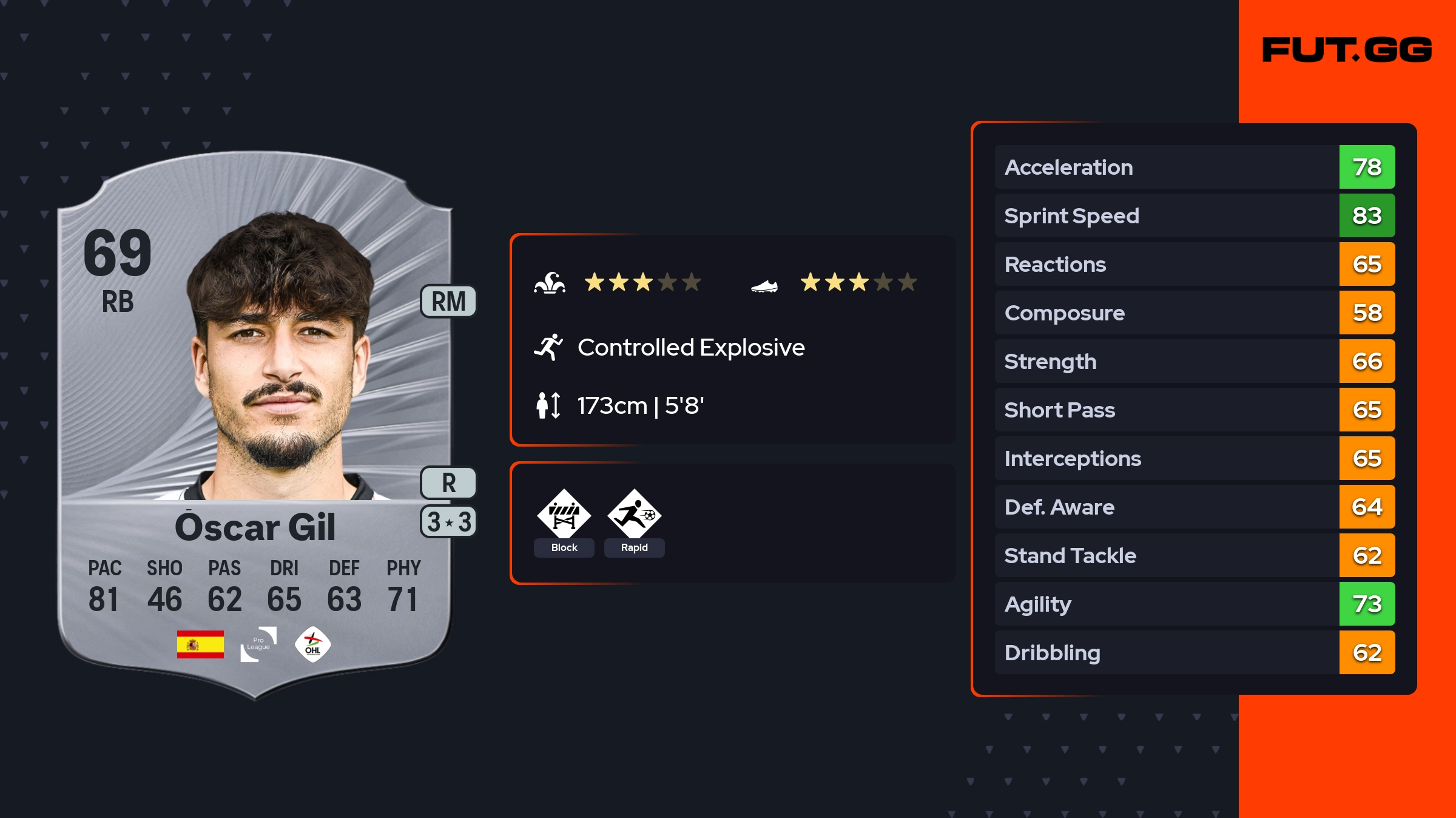Select the RM alternate position badge
Viewport: 1456px width, 818px height.
(448, 302)
